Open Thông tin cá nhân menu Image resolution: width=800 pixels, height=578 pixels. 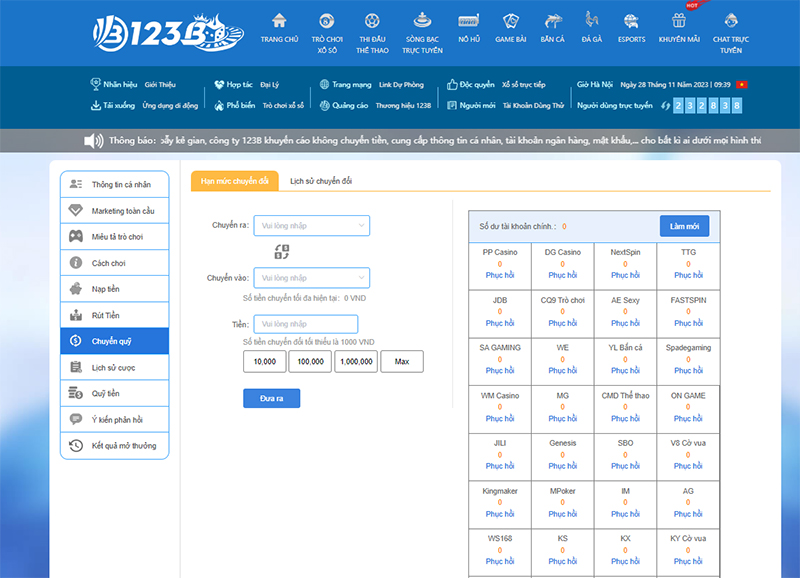(115, 185)
